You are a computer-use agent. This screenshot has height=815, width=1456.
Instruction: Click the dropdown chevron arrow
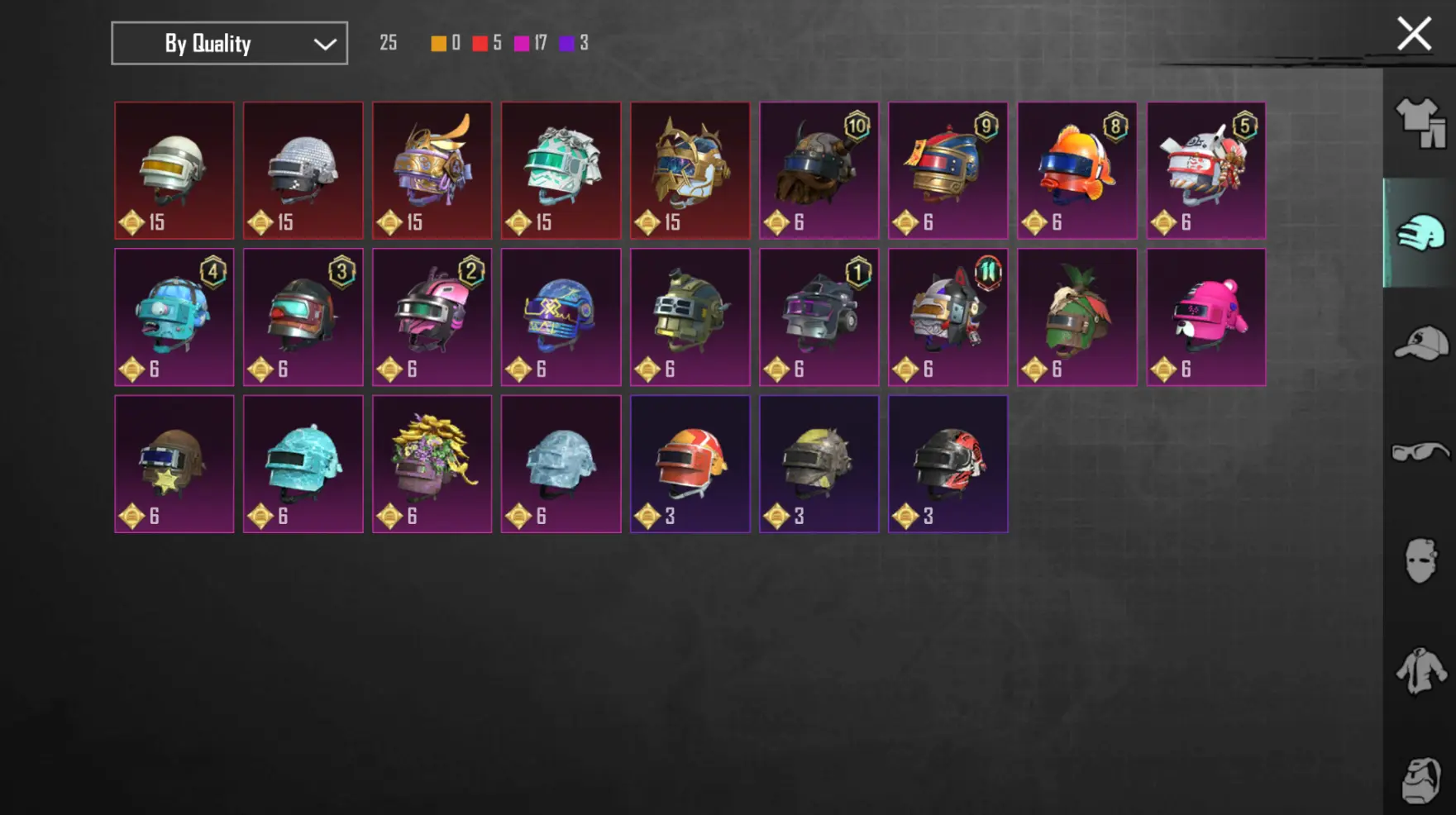coord(325,44)
